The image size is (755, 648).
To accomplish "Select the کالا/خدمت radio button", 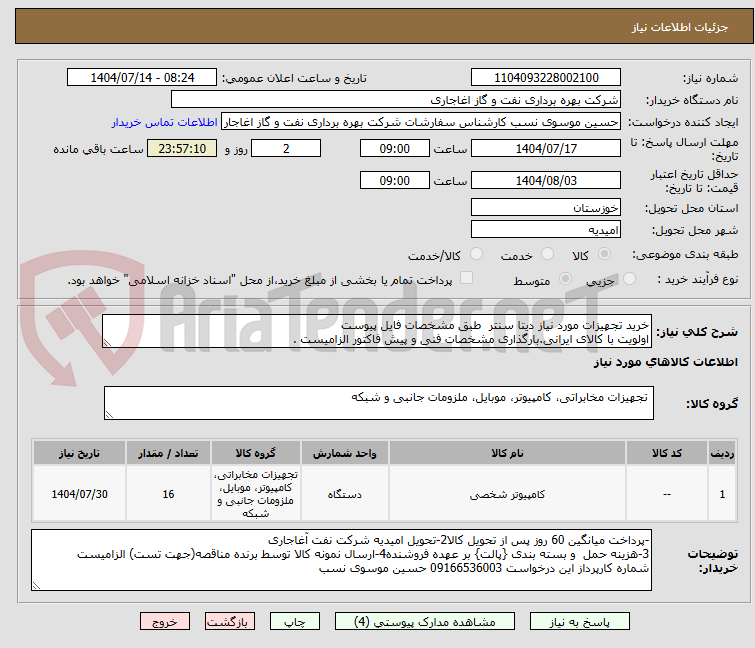I will (x=476, y=254).
